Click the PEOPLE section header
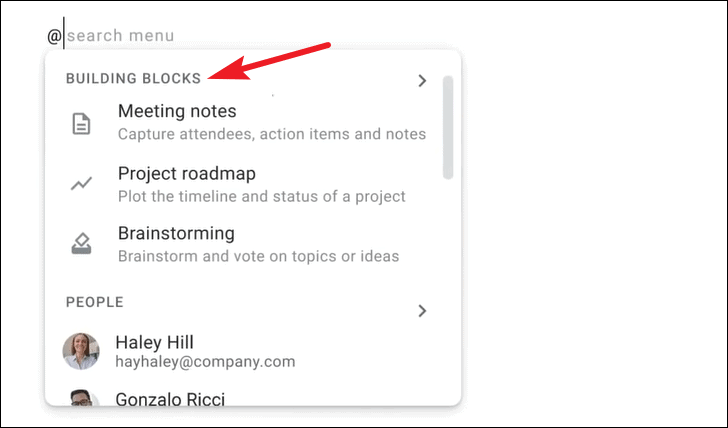Viewport: 728px width, 428px height. pos(95,302)
